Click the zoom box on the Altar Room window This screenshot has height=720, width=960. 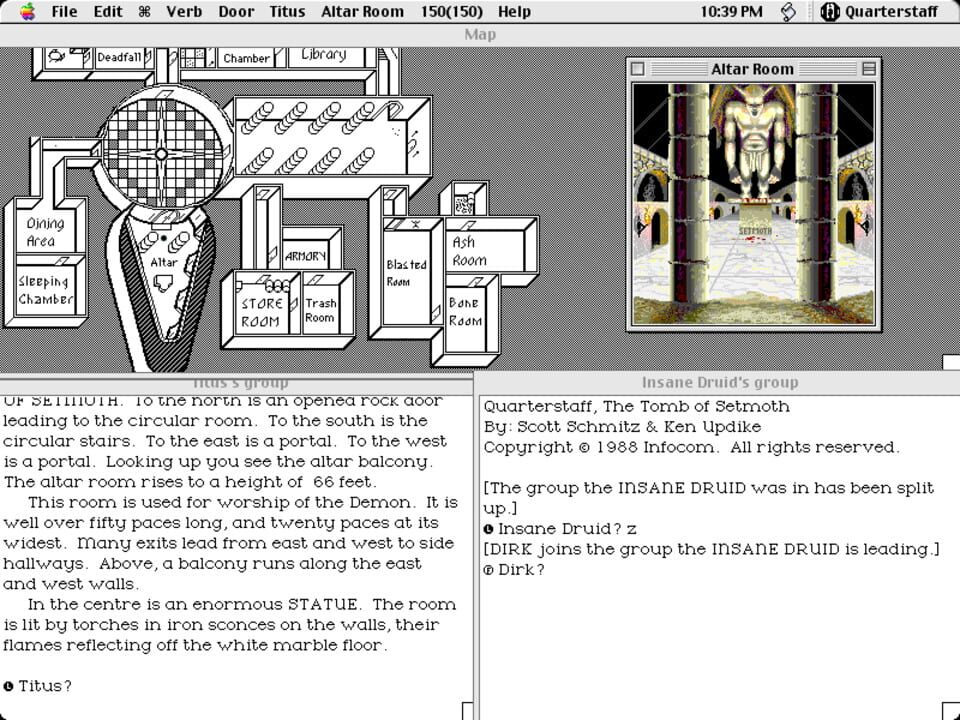[x=869, y=68]
